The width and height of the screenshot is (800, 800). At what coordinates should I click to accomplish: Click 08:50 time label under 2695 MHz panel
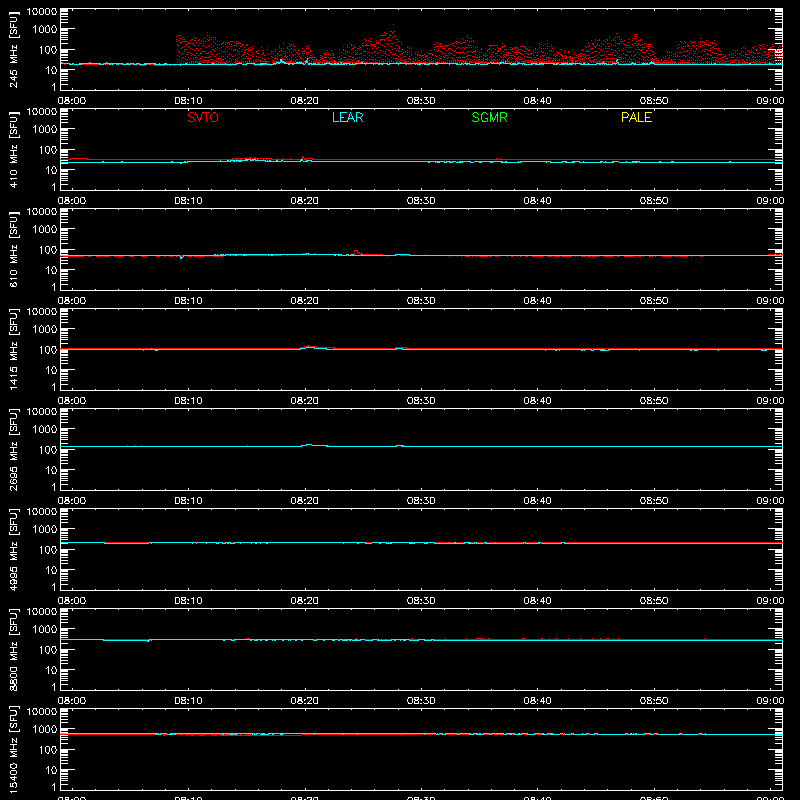654,501
